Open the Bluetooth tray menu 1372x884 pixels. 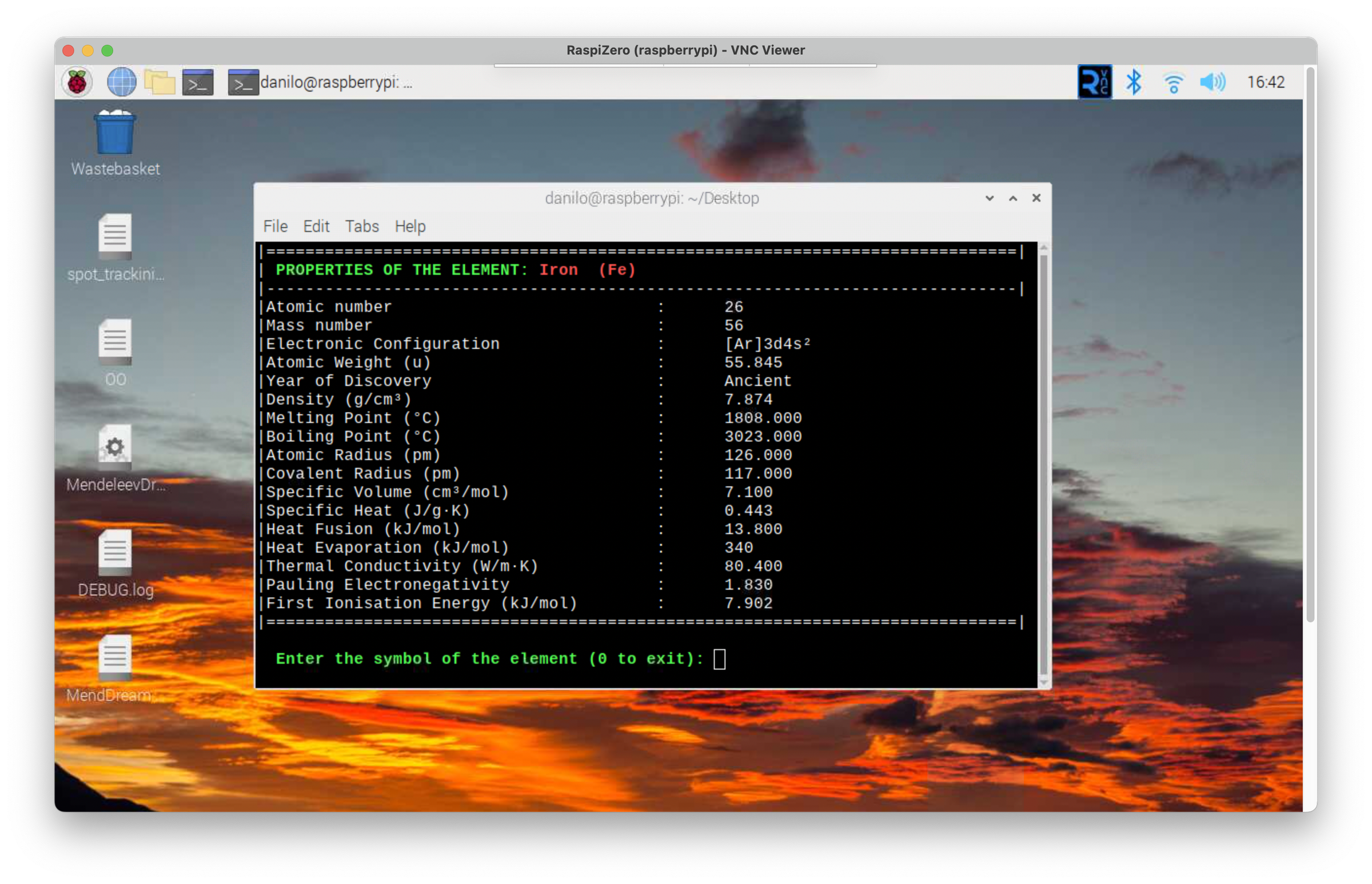click(1133, 82)
